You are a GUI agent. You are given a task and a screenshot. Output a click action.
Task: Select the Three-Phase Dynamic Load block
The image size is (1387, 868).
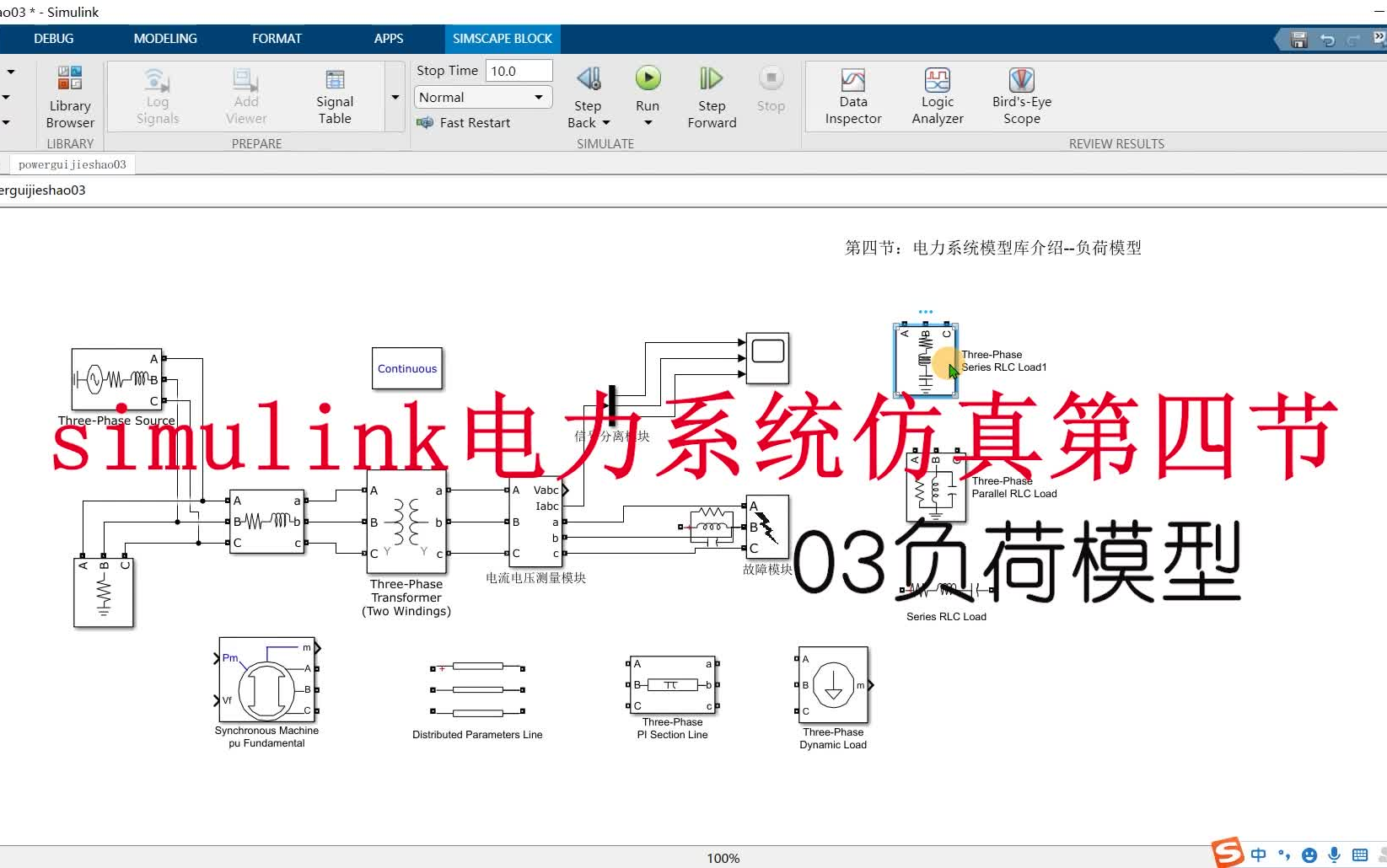[x=833, y=685]
